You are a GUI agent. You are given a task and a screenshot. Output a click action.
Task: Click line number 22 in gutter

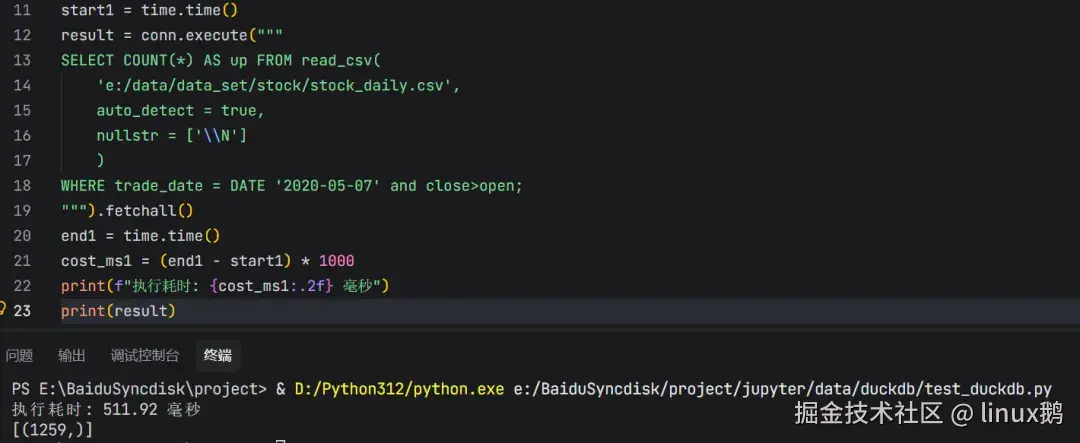click(22, 286)
